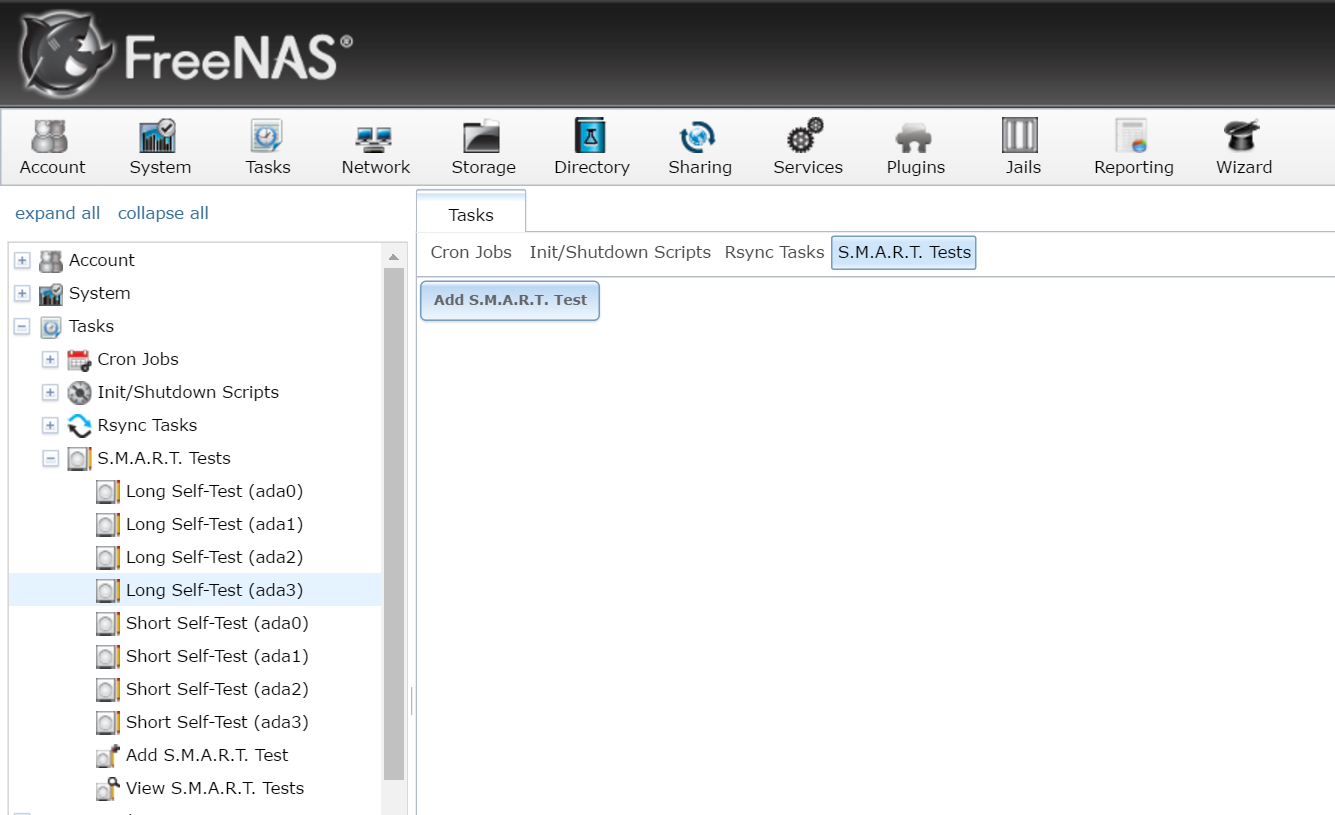Image resolution: width=1335 pixels, height=815 pixels.
Task: Open the Directory toolbar icon
Action: tap(592, 136)
